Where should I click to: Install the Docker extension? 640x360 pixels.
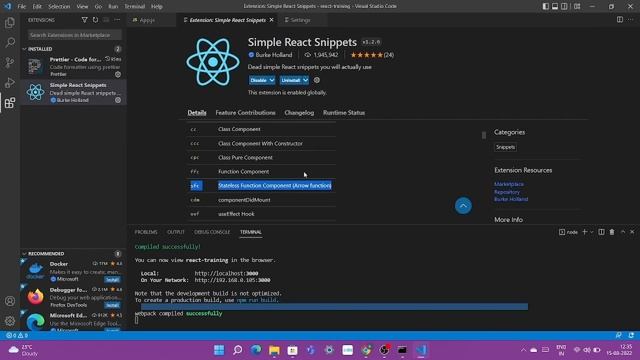(x=112, y=280)
